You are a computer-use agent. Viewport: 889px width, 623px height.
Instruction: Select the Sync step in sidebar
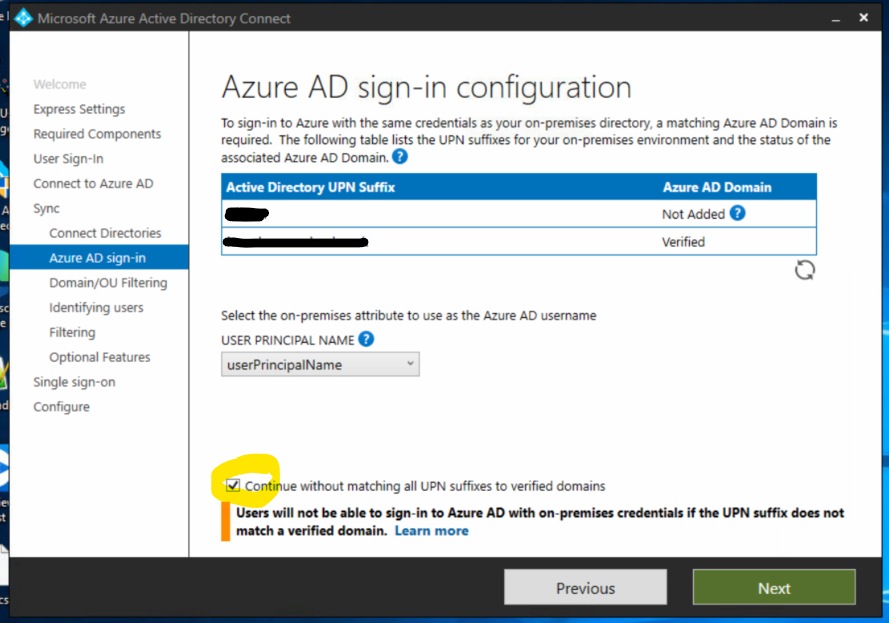46,209
